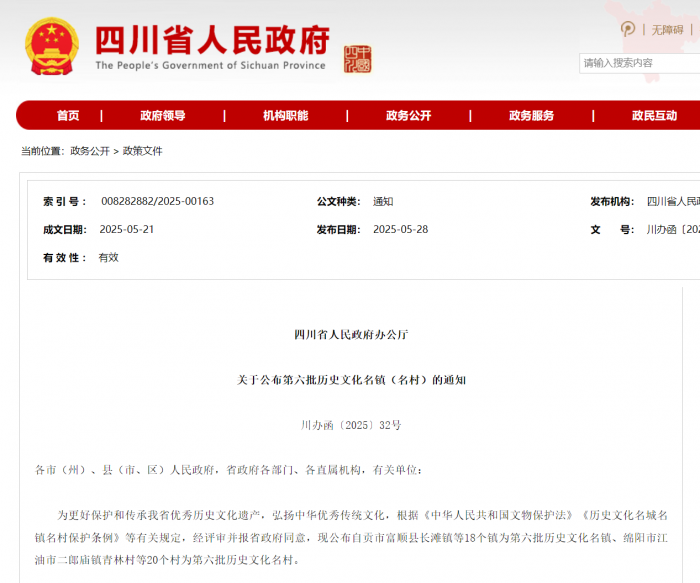Click the national emblem logo
The image size is (700, 583).
click(52, 46)
